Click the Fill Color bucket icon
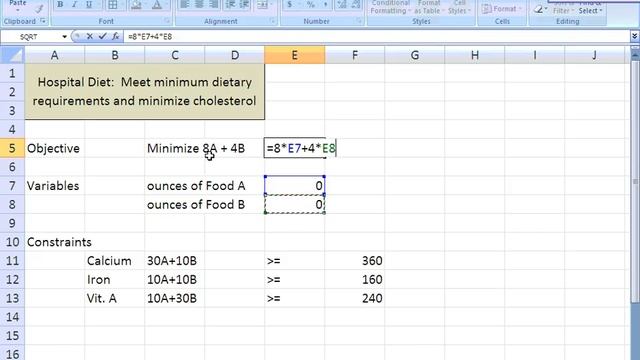Viewport: 640px width, 360px height. click(136, 4)
